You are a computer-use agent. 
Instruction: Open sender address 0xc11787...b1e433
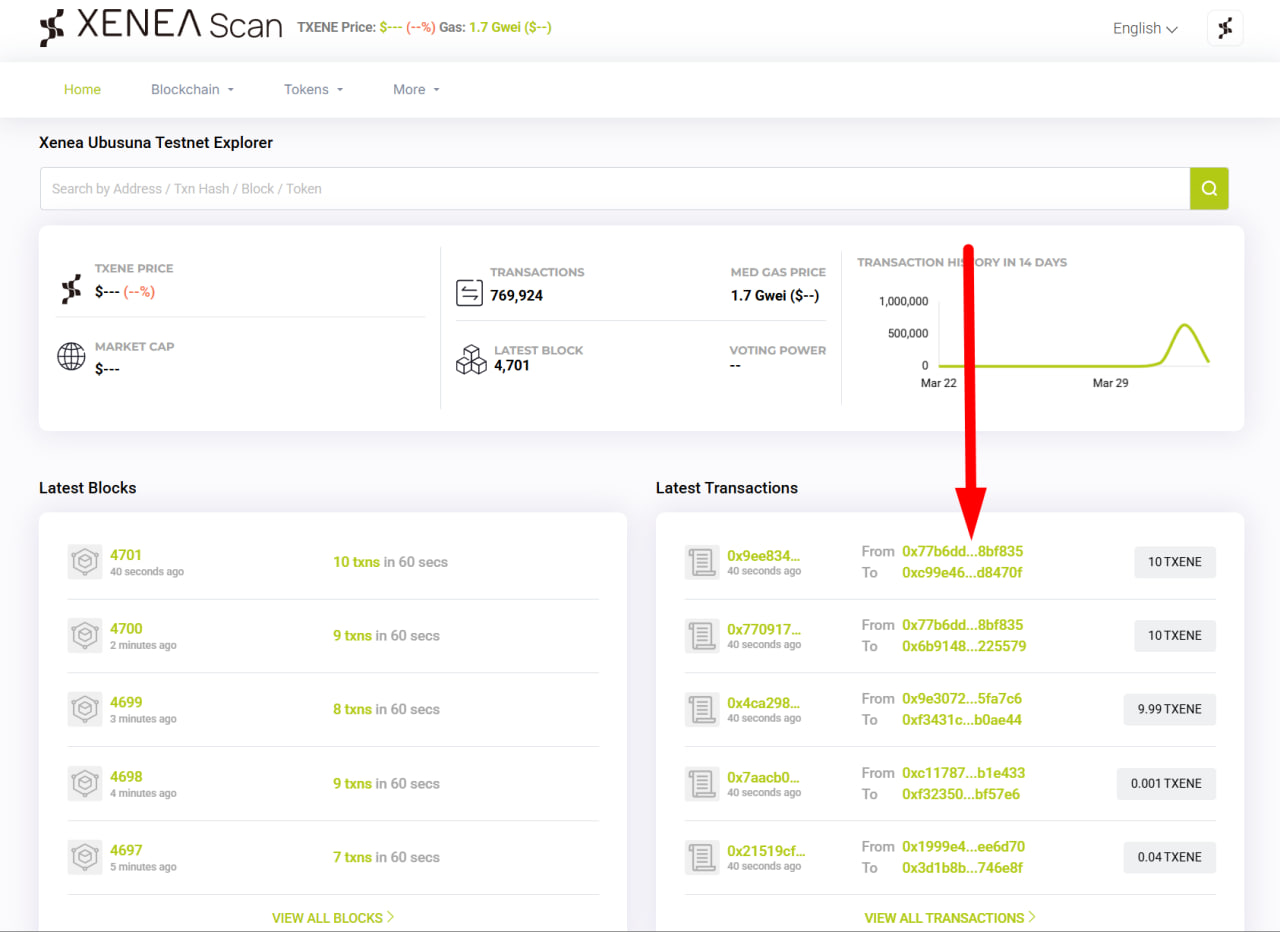pos(963,773)
